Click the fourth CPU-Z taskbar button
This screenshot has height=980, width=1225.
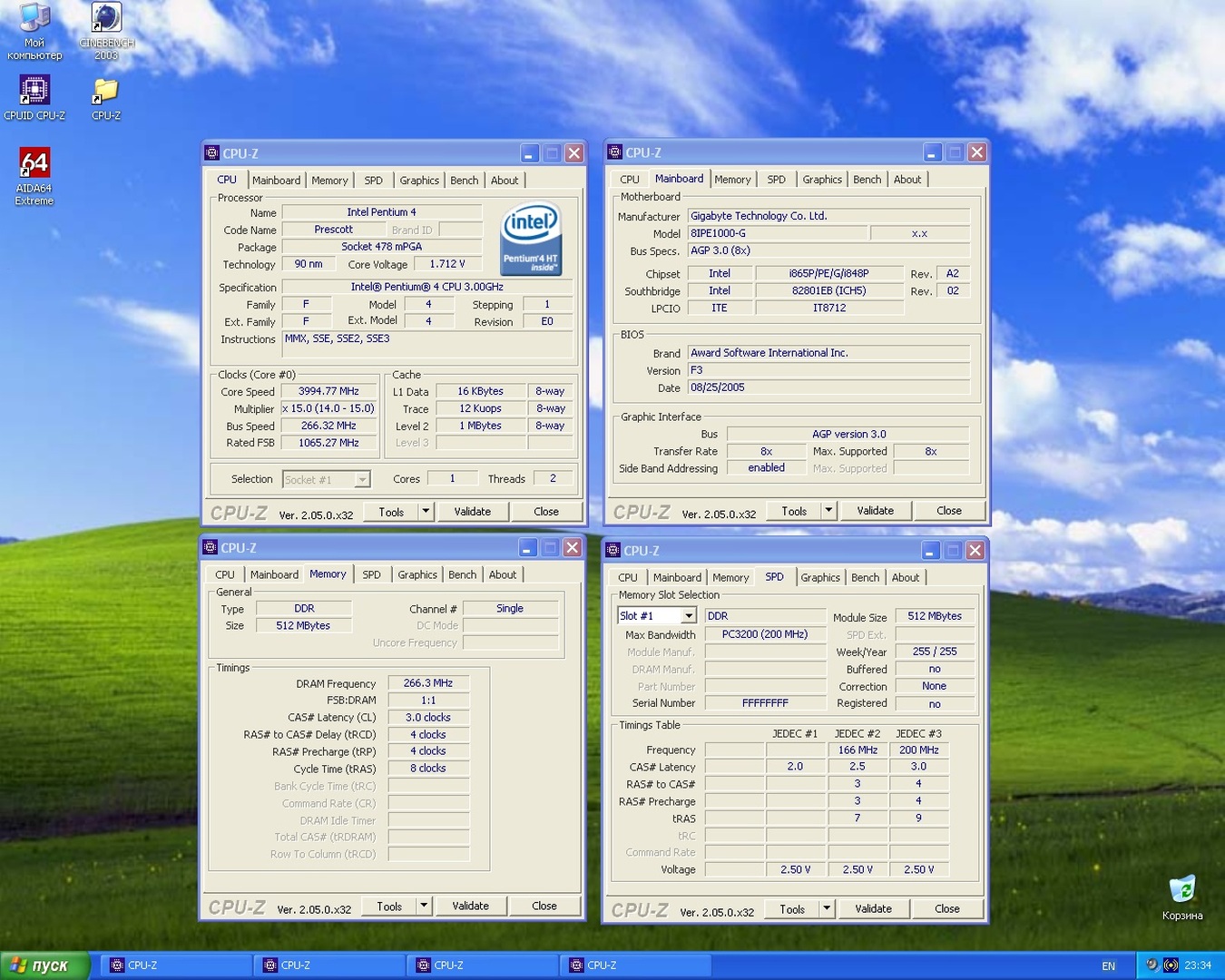coord(635,965)
